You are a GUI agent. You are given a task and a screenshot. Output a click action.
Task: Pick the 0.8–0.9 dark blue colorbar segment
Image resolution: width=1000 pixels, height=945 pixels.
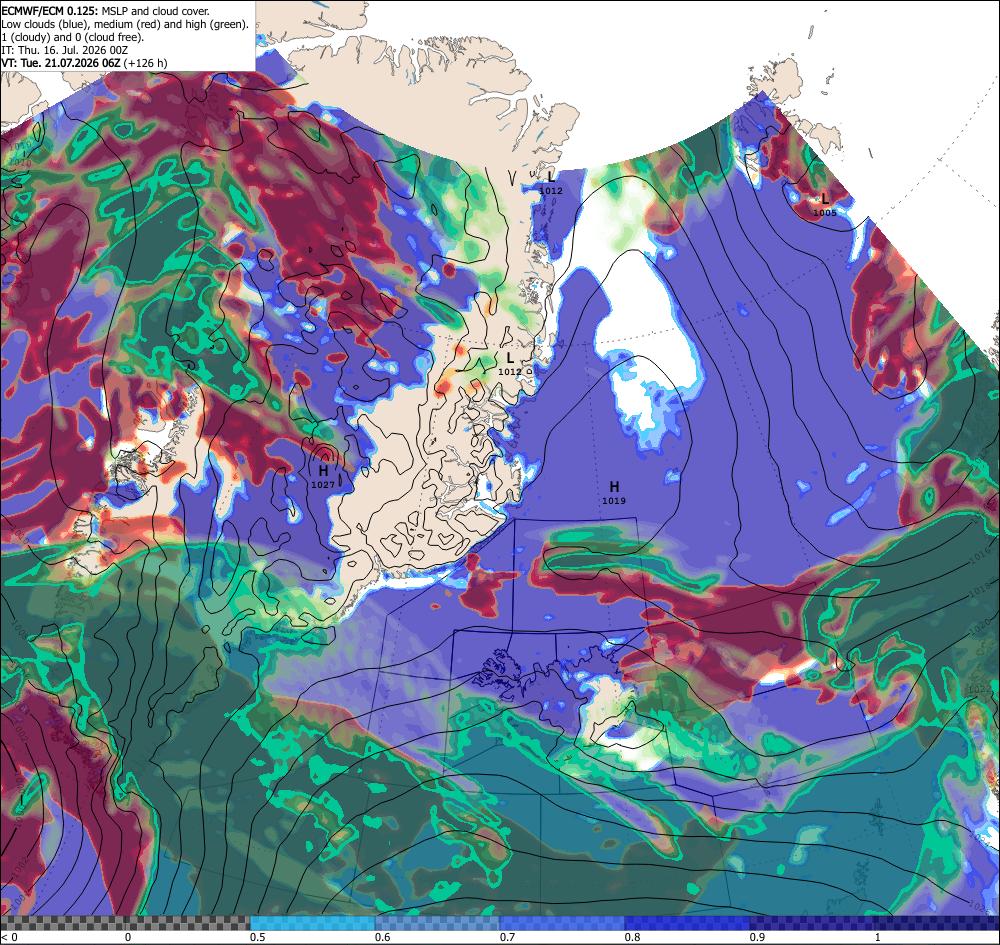point(688,923)
